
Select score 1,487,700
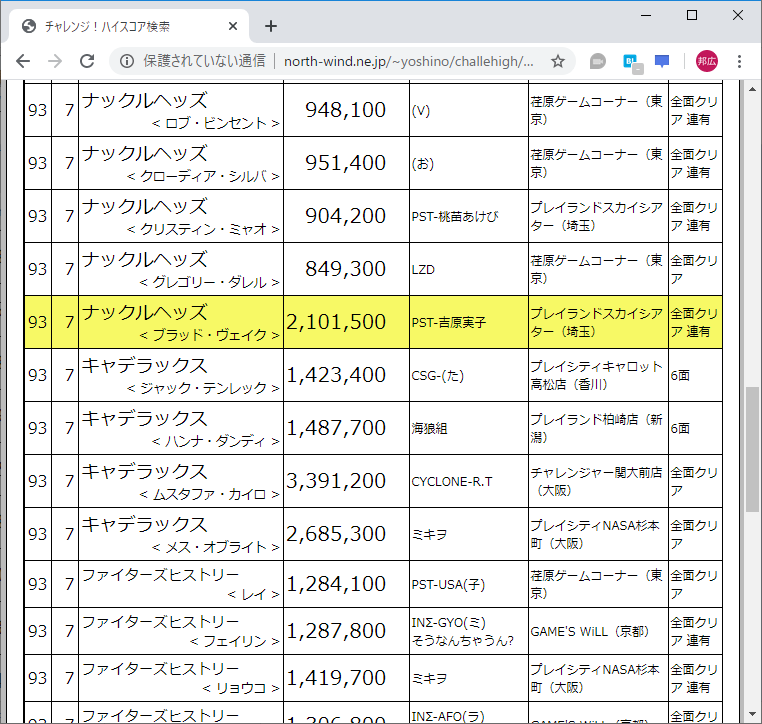tap(336, 428)
